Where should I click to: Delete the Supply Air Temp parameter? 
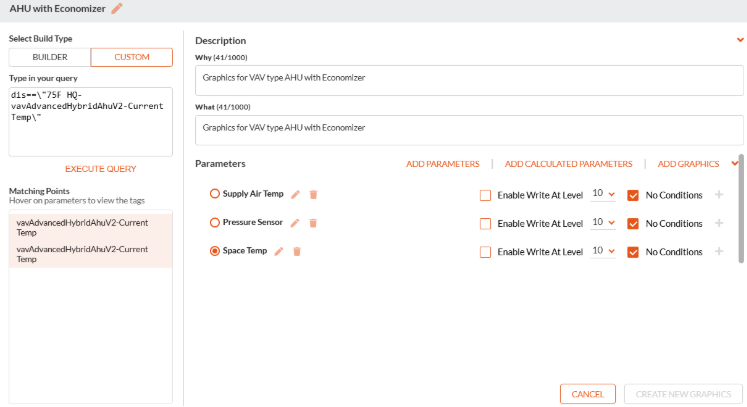pos(313,194)
